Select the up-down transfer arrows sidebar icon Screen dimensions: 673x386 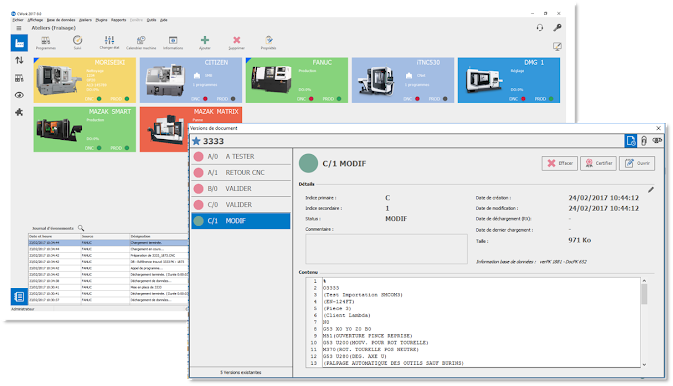(19, 61)
